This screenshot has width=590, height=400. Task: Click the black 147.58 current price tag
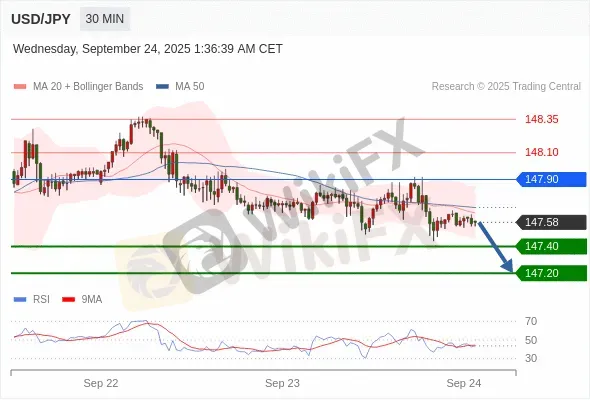coord(552,222)
